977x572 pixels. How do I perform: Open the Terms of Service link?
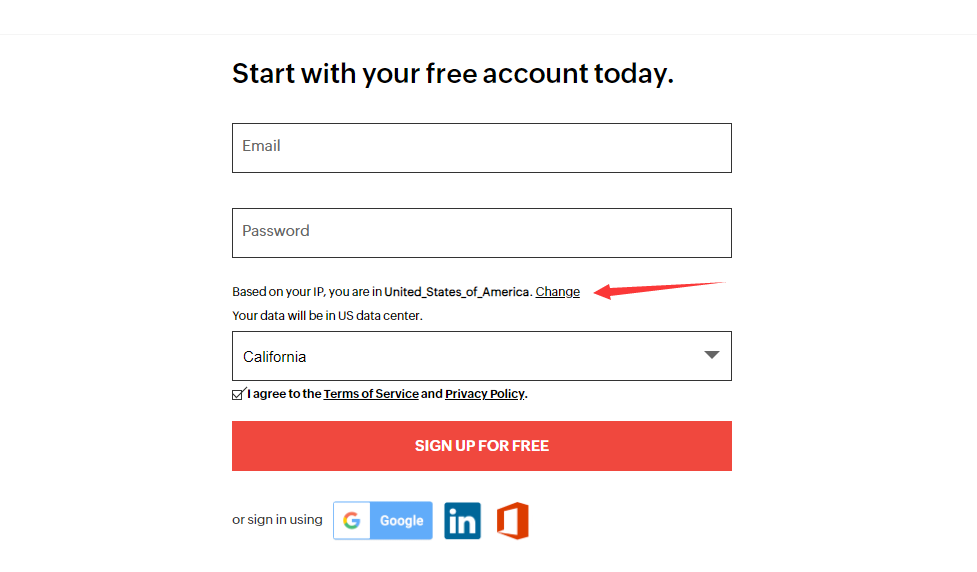(371, 394)
